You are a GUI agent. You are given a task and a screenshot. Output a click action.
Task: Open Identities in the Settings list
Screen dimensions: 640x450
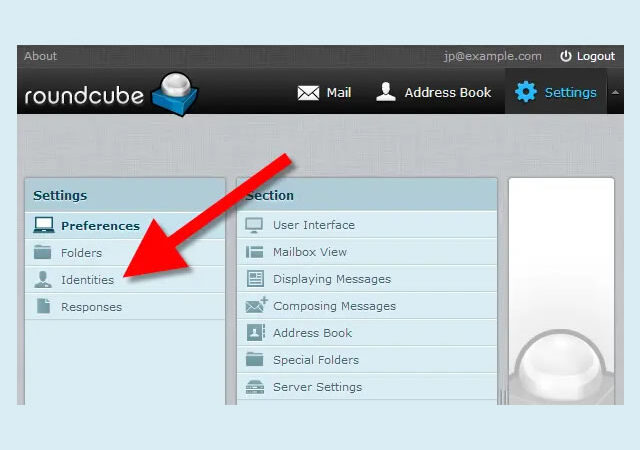(125, 280)
